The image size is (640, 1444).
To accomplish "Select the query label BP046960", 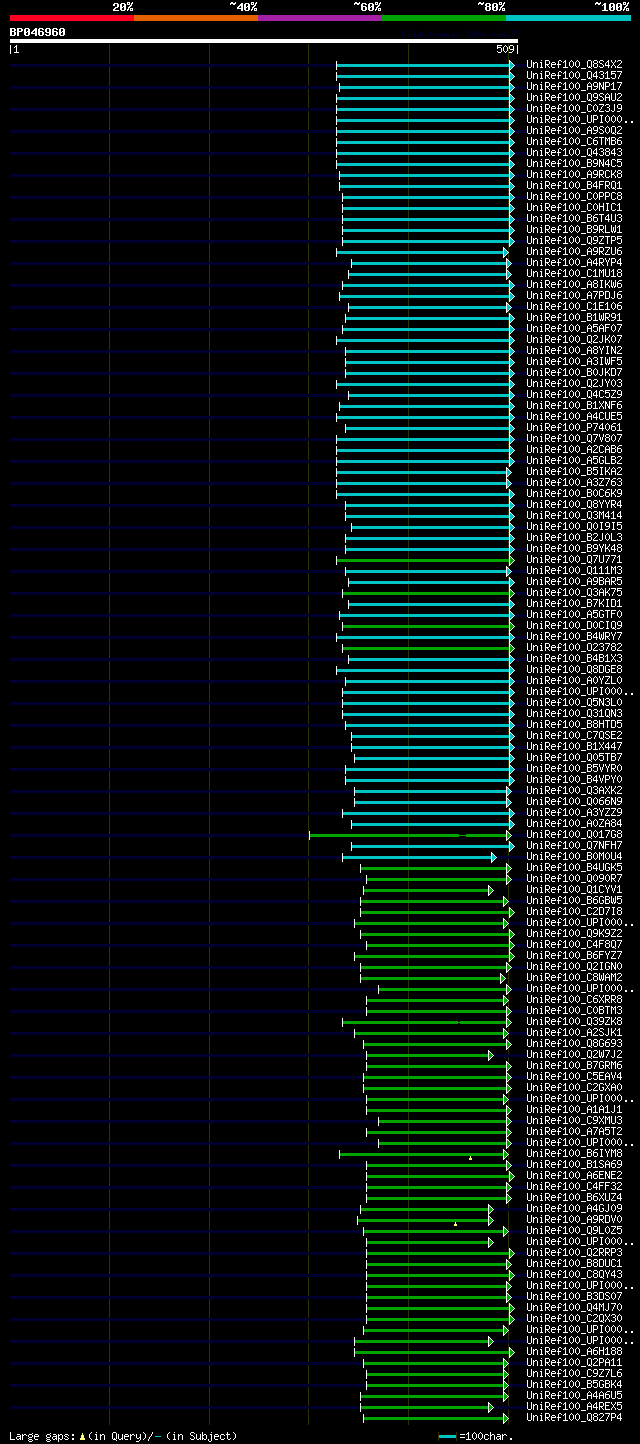I will [38, 32].
